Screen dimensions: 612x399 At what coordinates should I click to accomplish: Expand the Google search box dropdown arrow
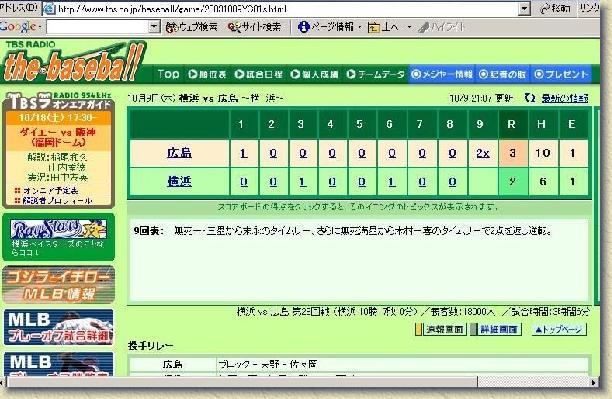155,27
